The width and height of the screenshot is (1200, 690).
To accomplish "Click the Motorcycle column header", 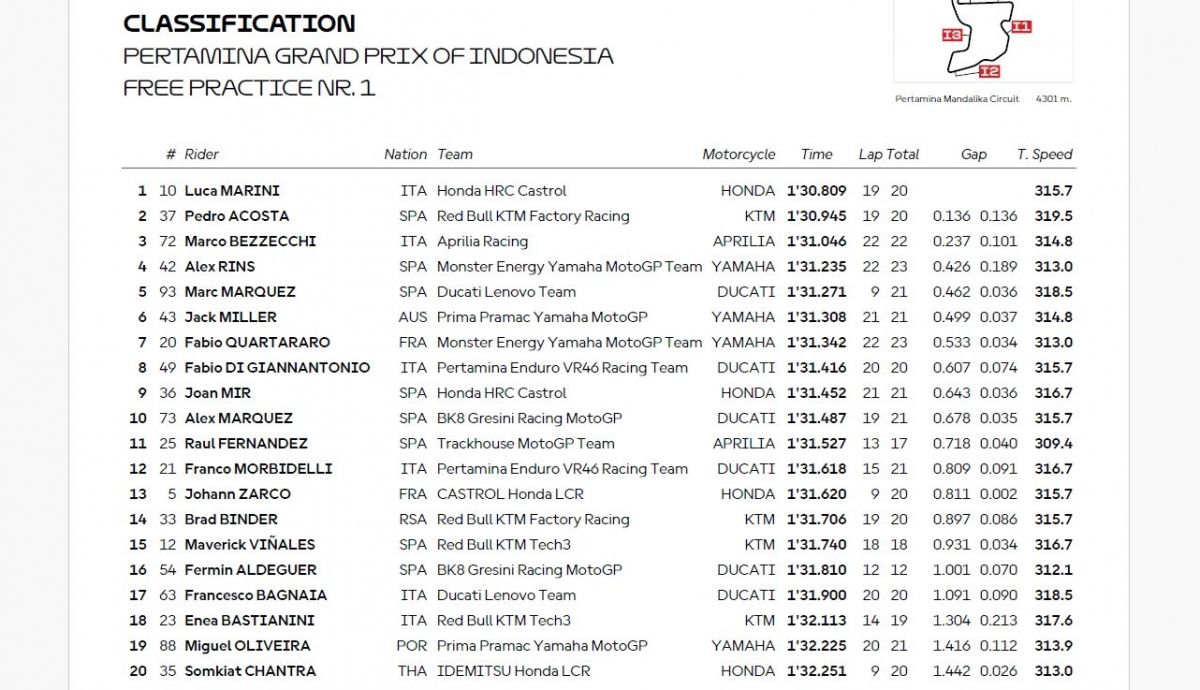I will click(738, 154).
